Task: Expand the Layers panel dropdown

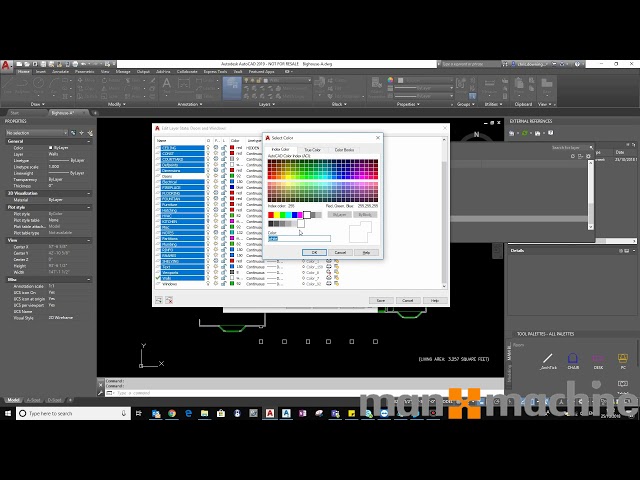Action: point(267,104)
